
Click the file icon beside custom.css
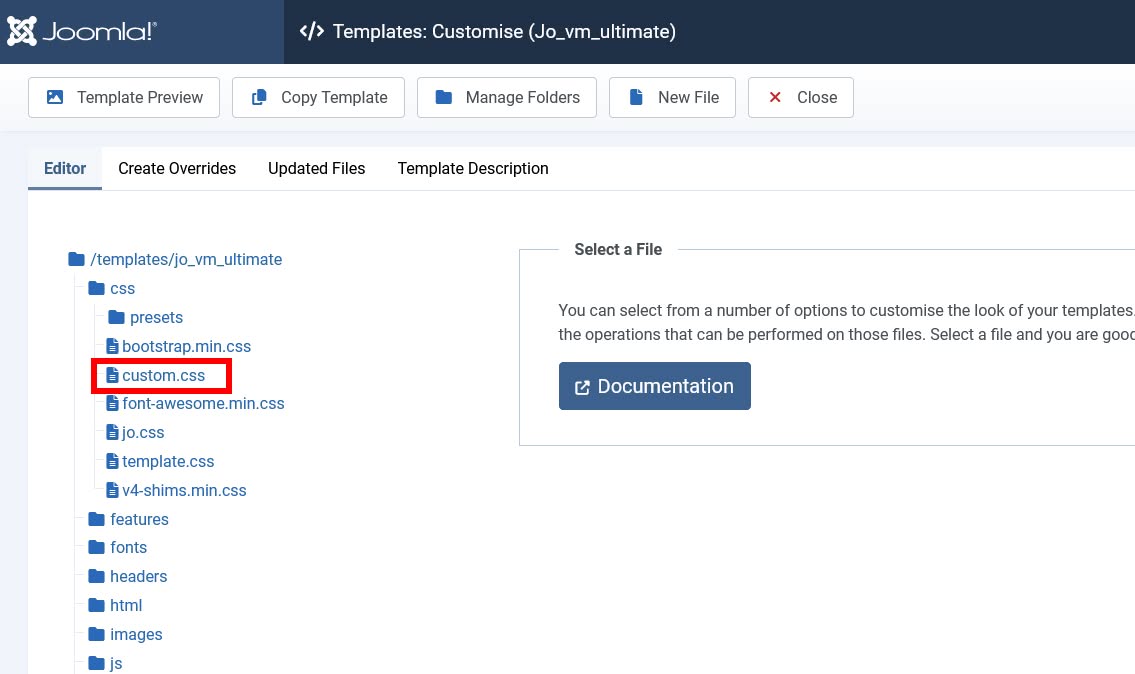pyautogui.click(x=113, y=375)
